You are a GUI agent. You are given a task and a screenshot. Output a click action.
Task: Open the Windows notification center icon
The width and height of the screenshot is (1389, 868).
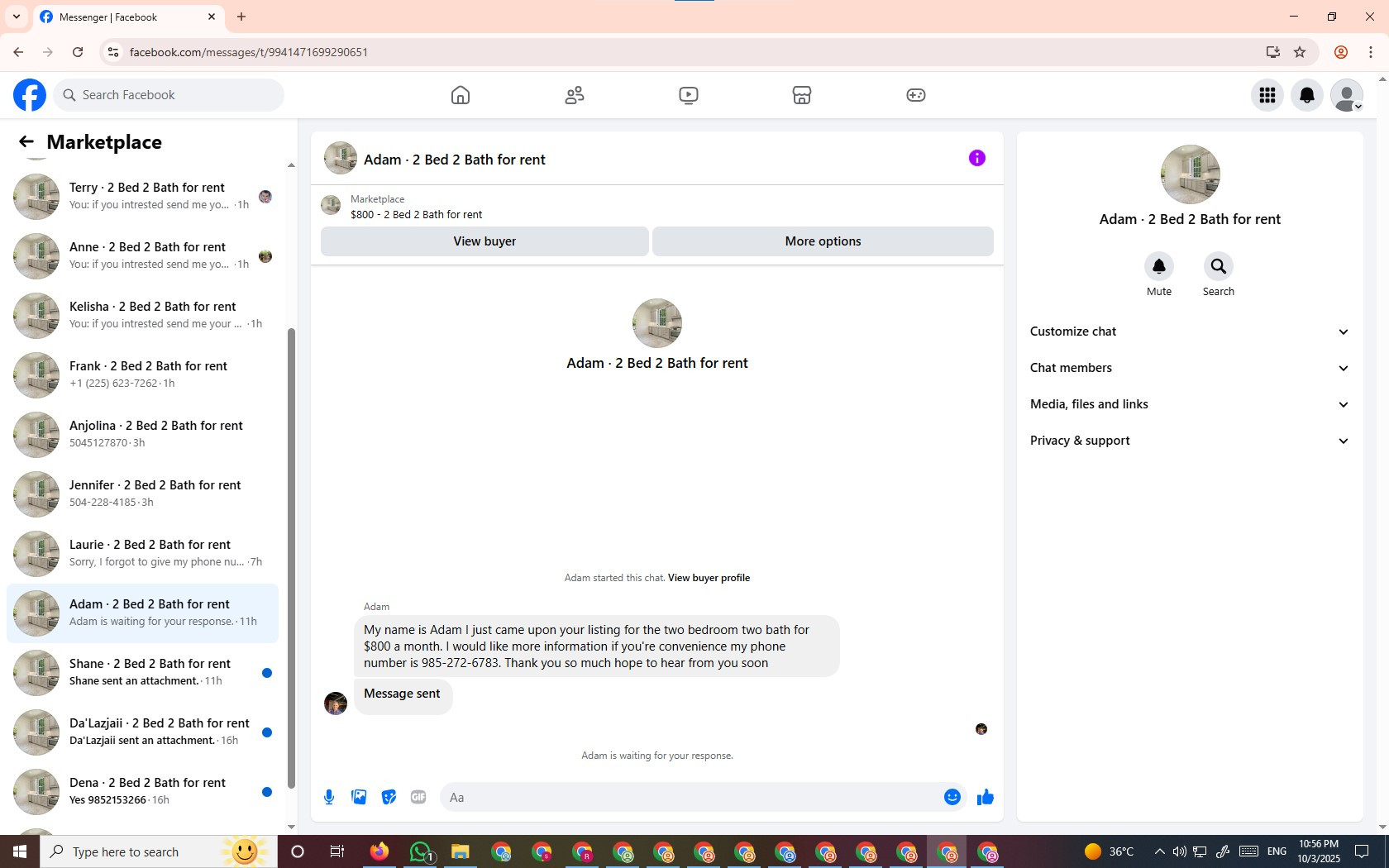point(1362,851)
